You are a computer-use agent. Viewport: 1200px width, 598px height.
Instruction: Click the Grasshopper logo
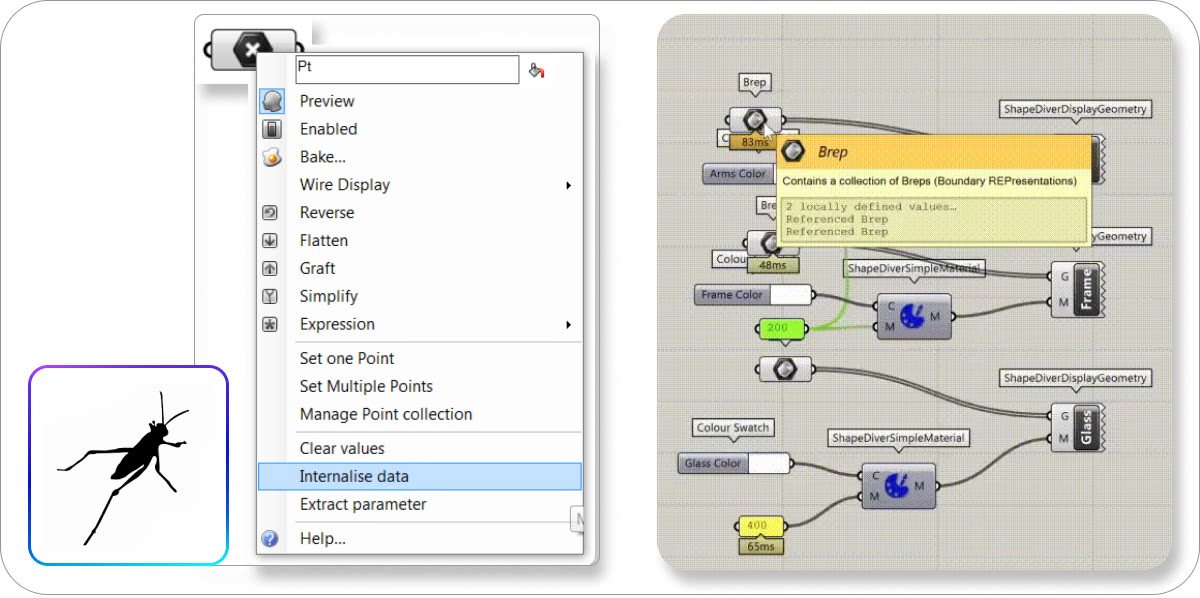(128, 466)
